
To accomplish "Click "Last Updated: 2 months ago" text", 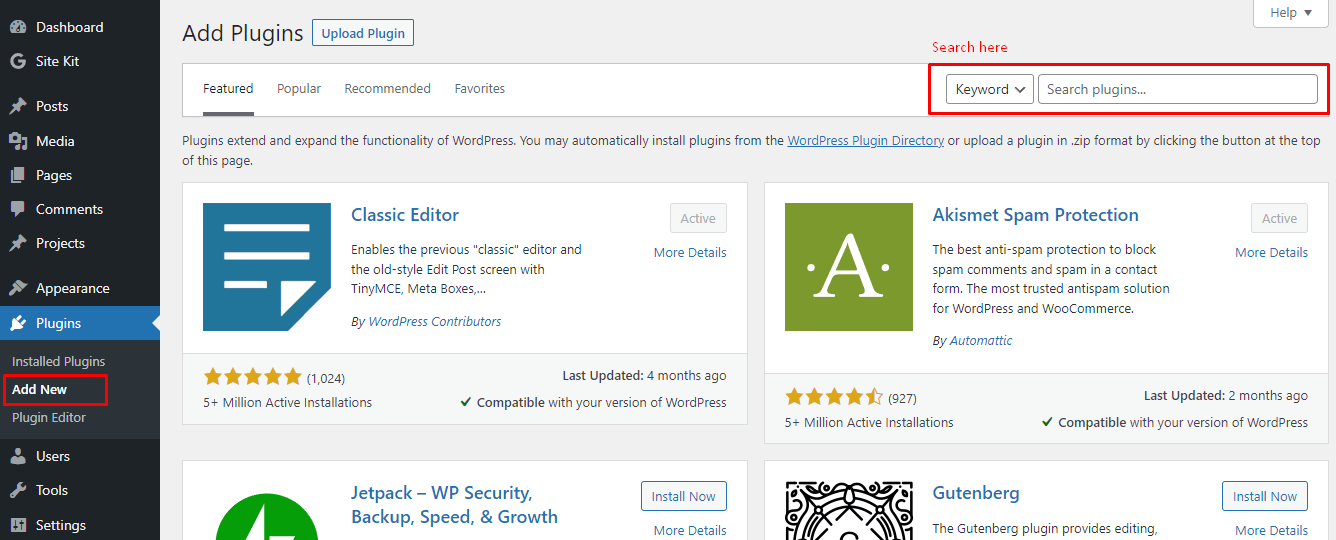I will coord(1226,396).
